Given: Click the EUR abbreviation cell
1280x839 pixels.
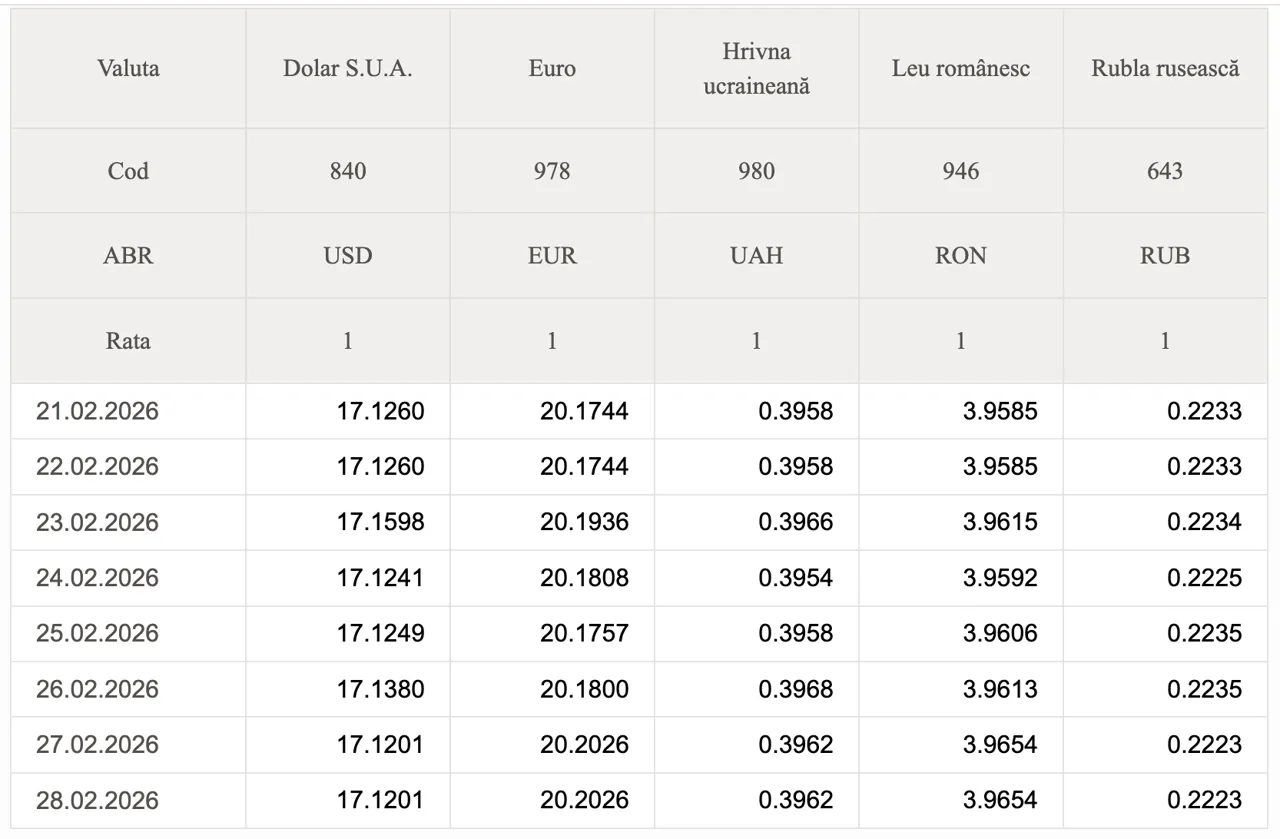Looking at the screenshot, I should tap(552, 256).
